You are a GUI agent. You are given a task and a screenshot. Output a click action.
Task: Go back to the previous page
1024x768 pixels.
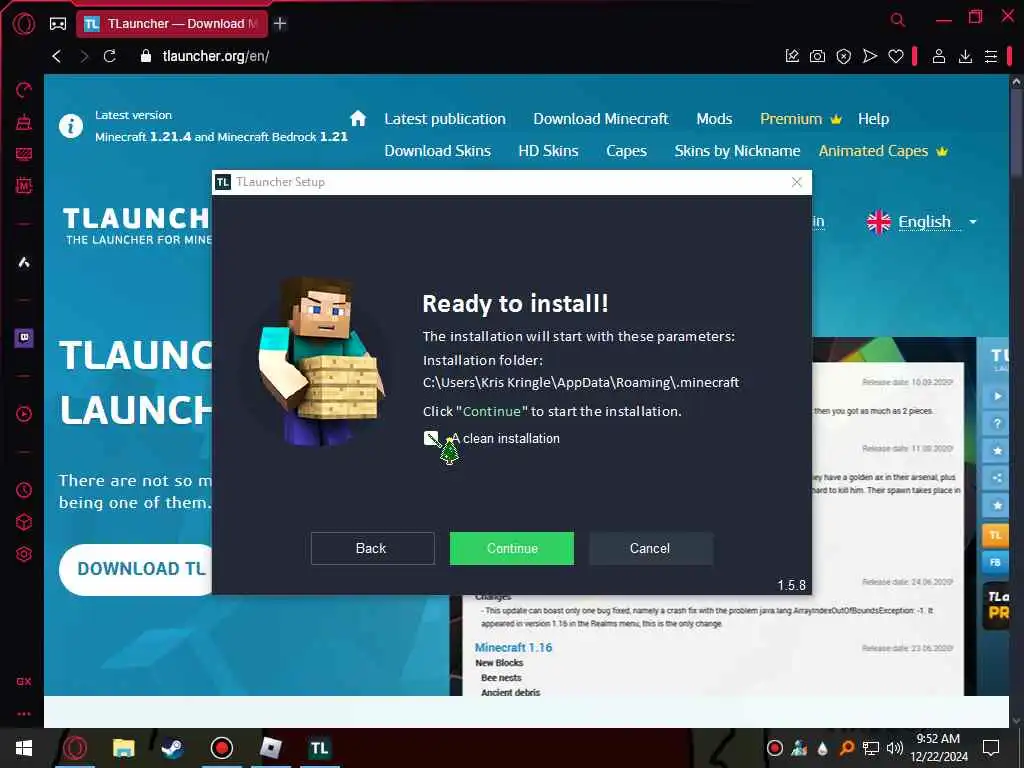click(57, 56)
